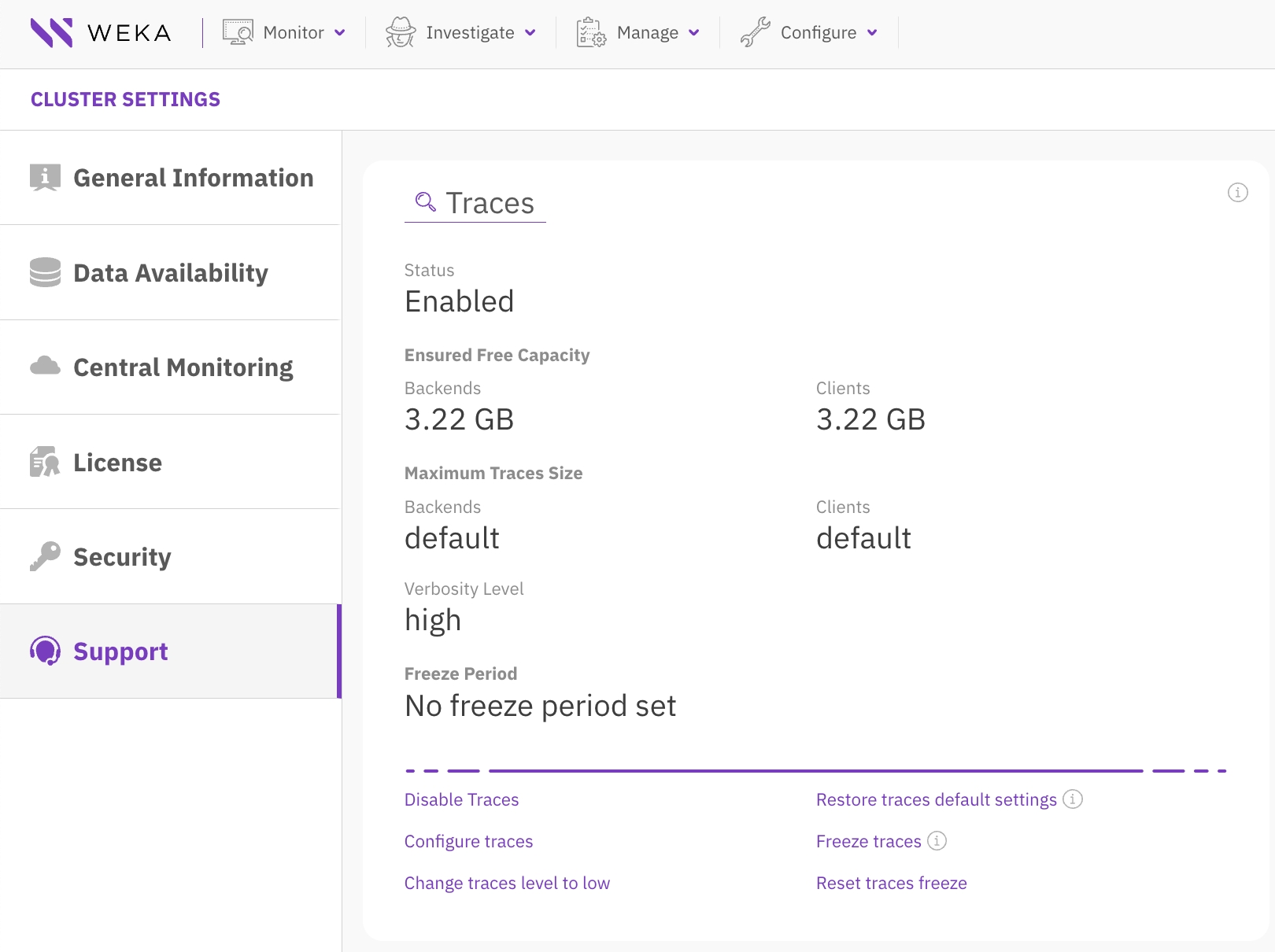Expand the Monitor dropdown menu
1275x952 pixels.
(340, 33)
